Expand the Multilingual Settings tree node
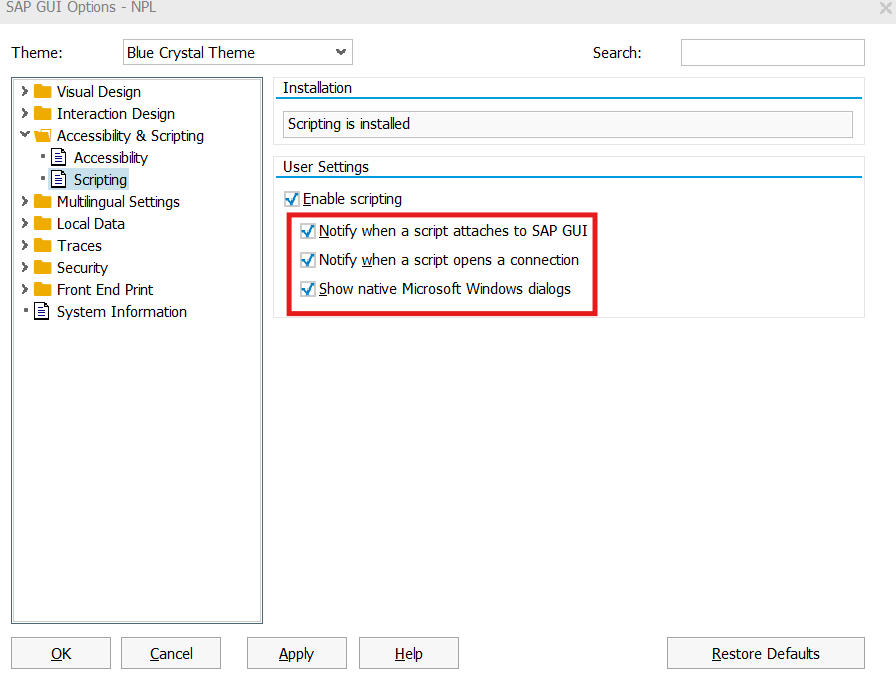The image size is (896, 692). coord(24,201)
